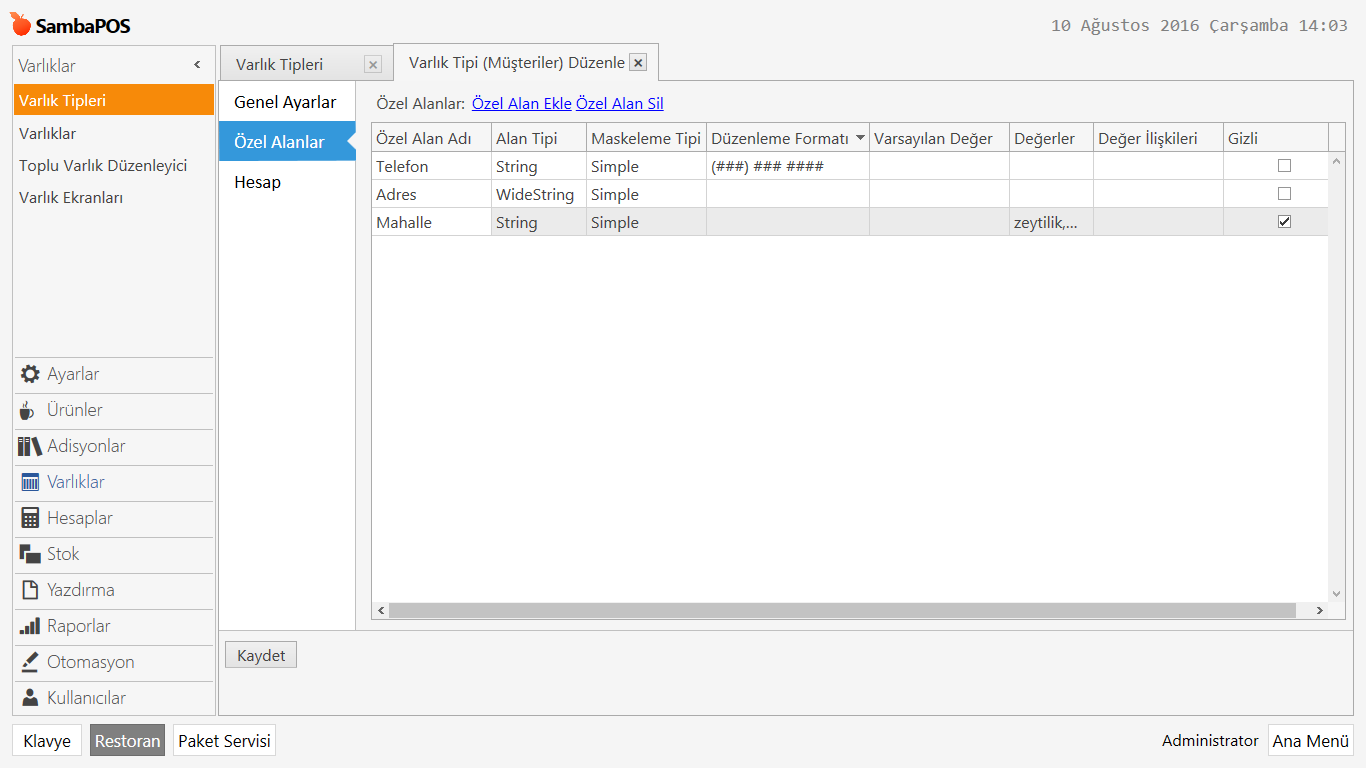The width and height of the screenshot is (1366, 768).
Task: Click the scroll down arrow in grid
Action: (1337, 594)
